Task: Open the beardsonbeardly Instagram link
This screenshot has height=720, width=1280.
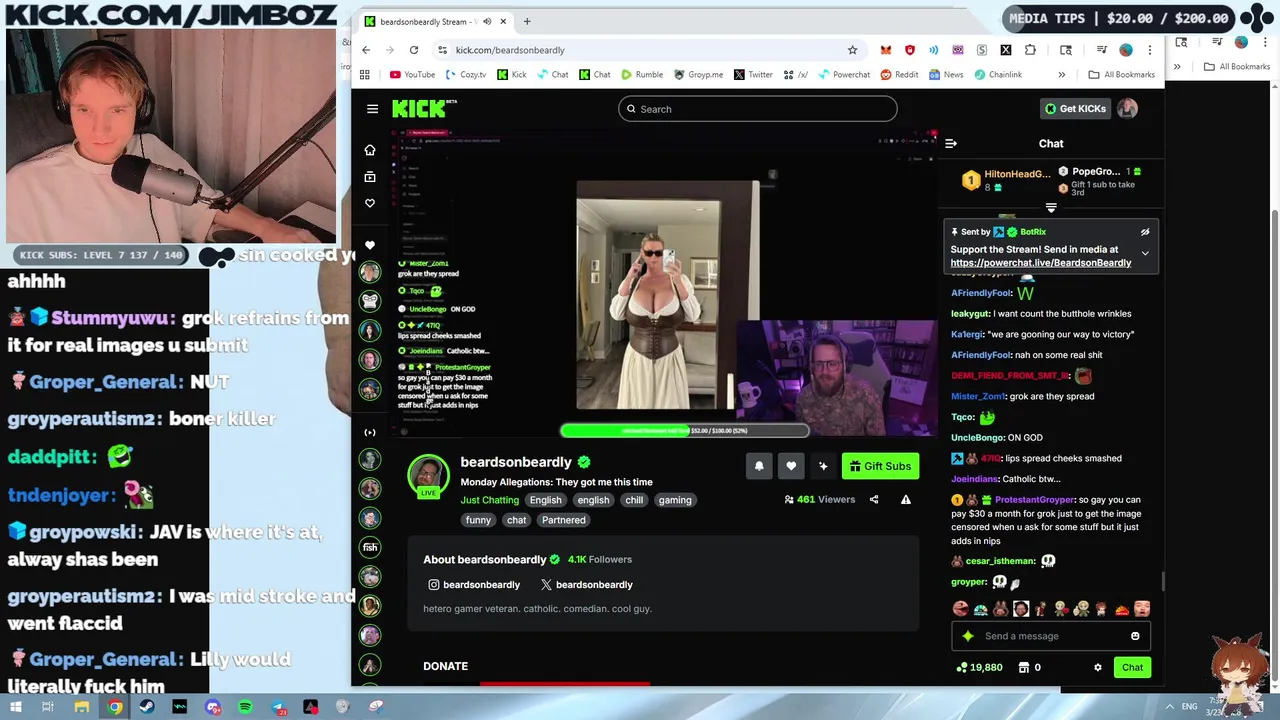Action: [474, 585]
